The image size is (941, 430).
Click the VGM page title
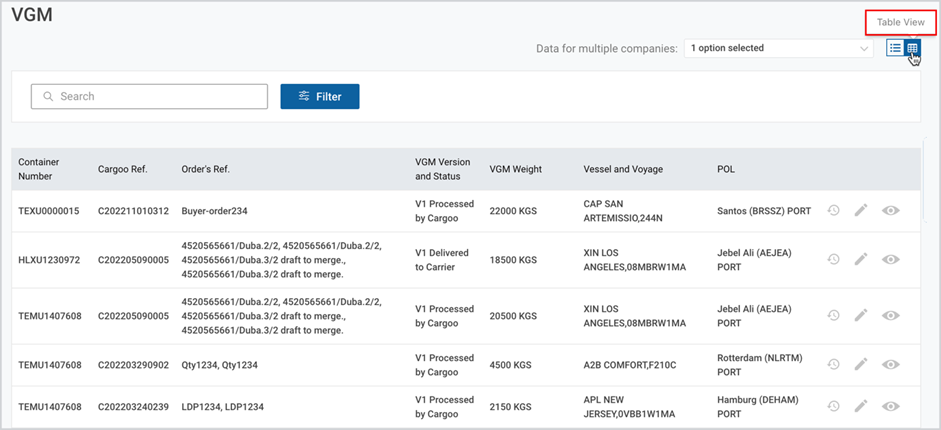click(x=32, y=16)
